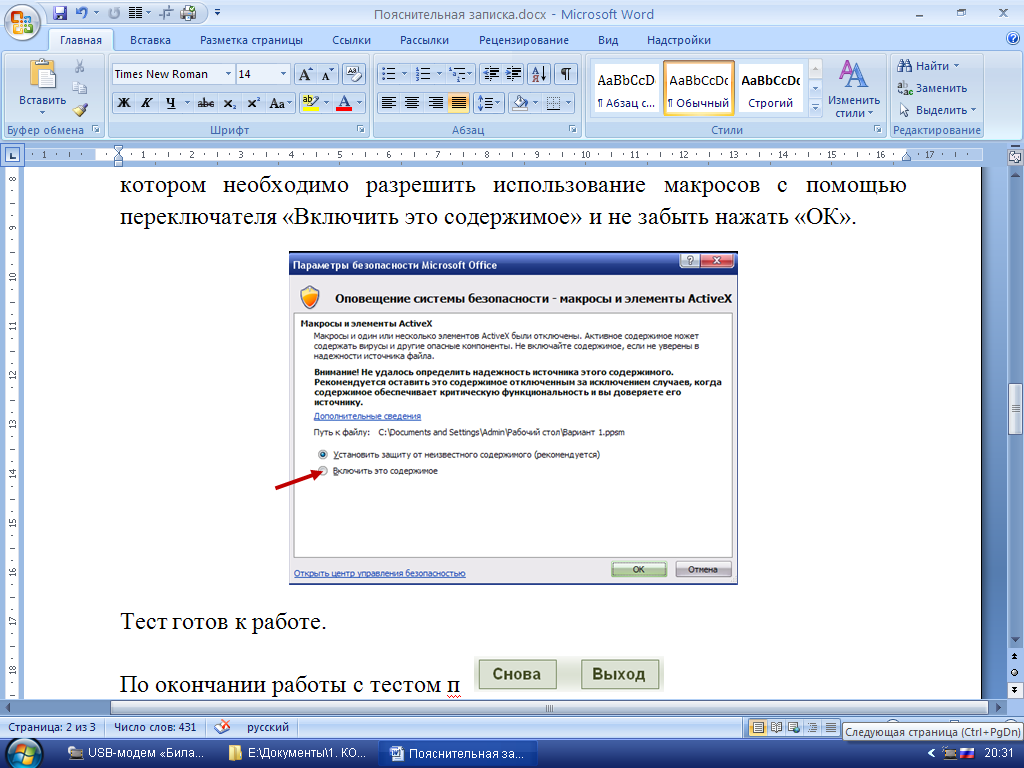Align the paragraph to the left
1024x768 pixels.
tap(389, 103)
